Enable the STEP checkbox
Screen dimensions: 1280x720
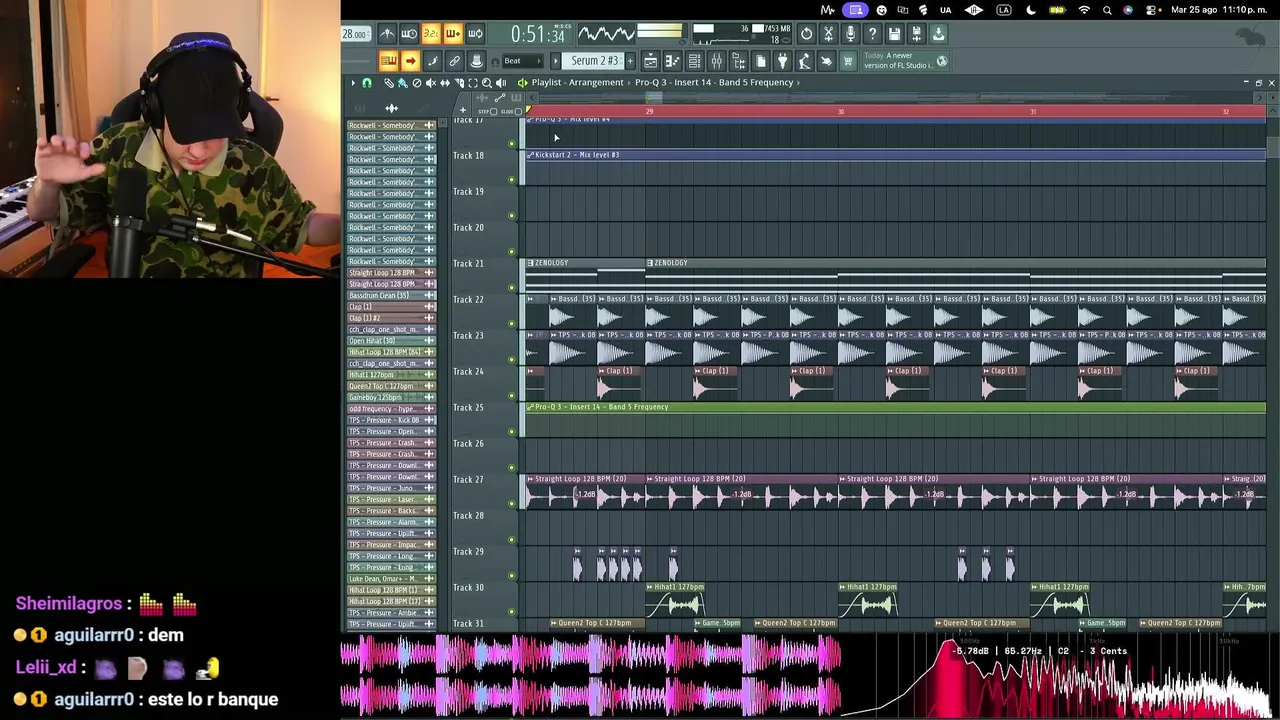pos(493,111)
